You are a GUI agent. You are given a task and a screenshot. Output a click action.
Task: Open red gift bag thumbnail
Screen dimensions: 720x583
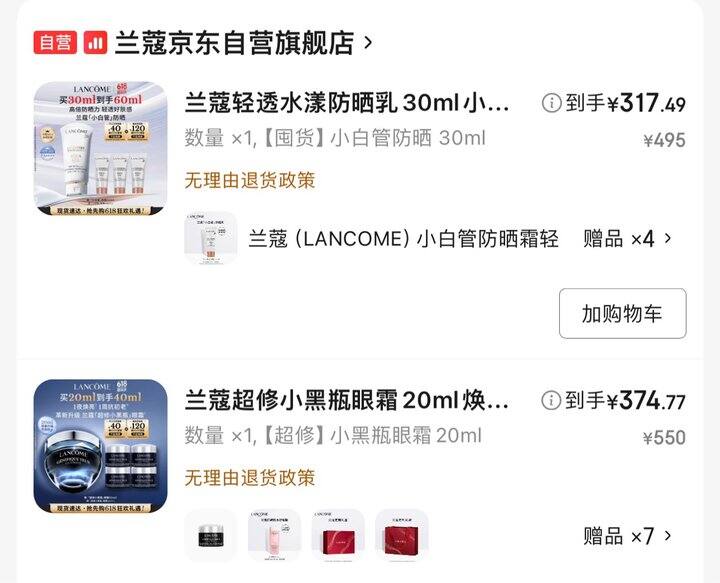[402, 536]
